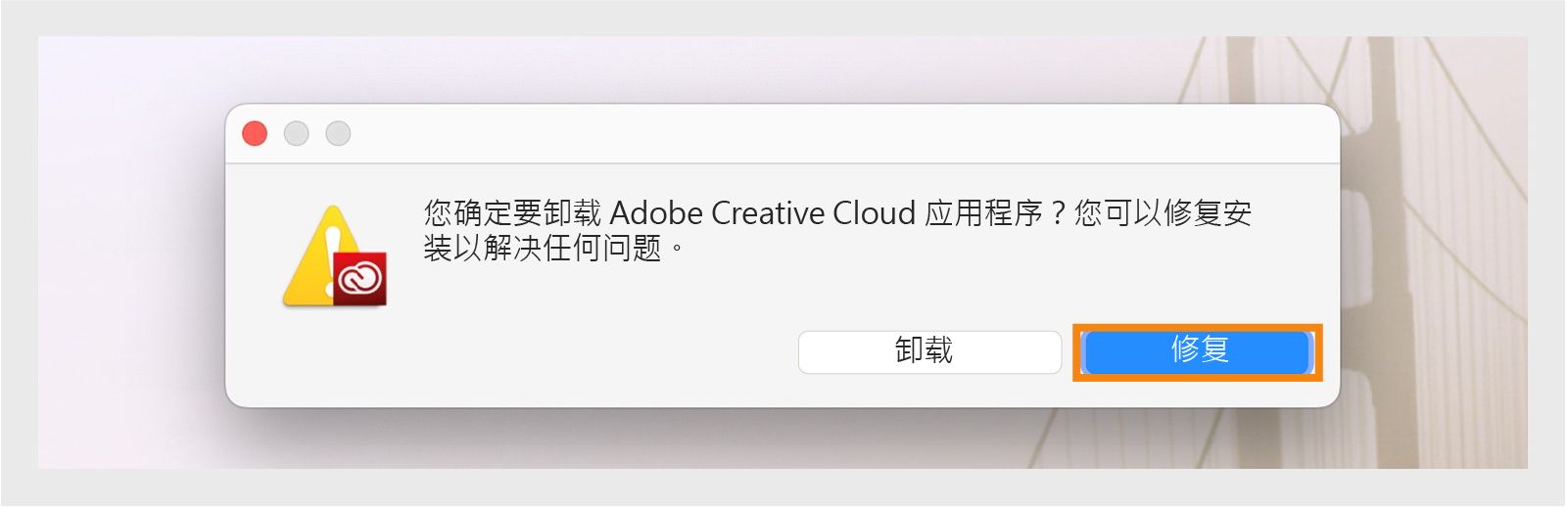Click the dialog's empty title bar
This screenshot has width=1568, height=508.
tap(784, 134)
